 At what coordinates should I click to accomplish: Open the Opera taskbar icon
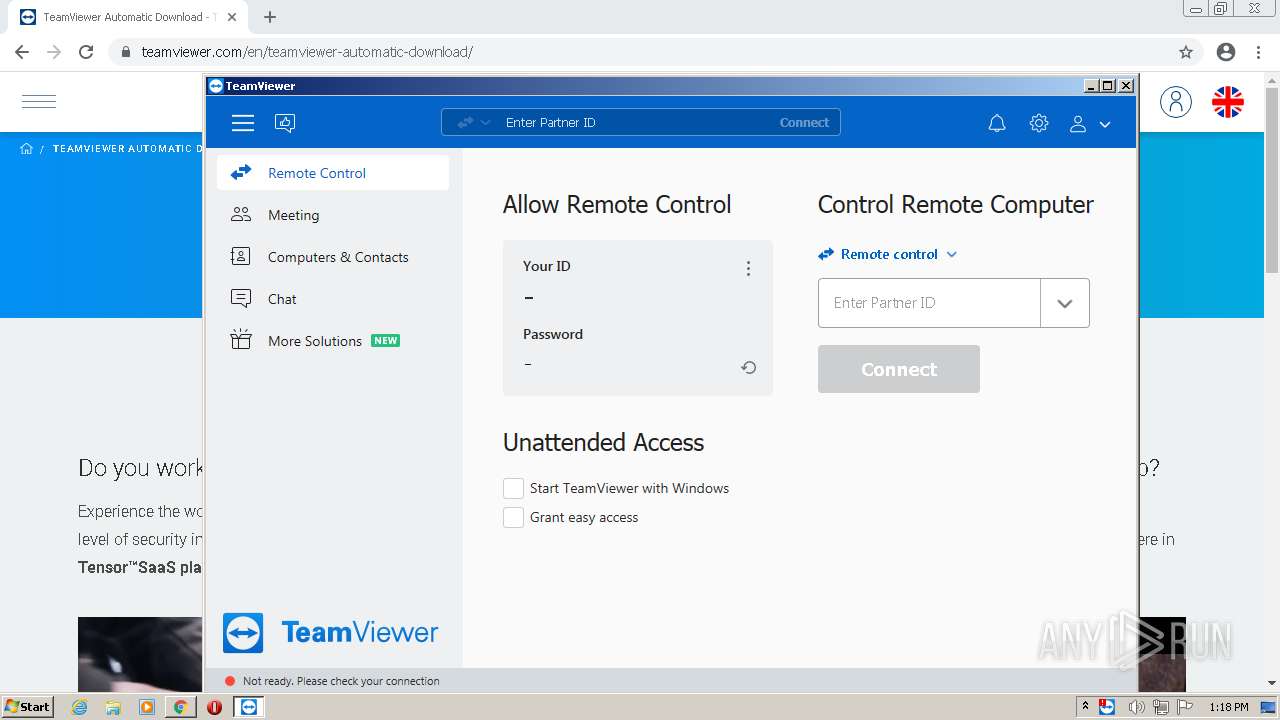click(x=214, y=707)
